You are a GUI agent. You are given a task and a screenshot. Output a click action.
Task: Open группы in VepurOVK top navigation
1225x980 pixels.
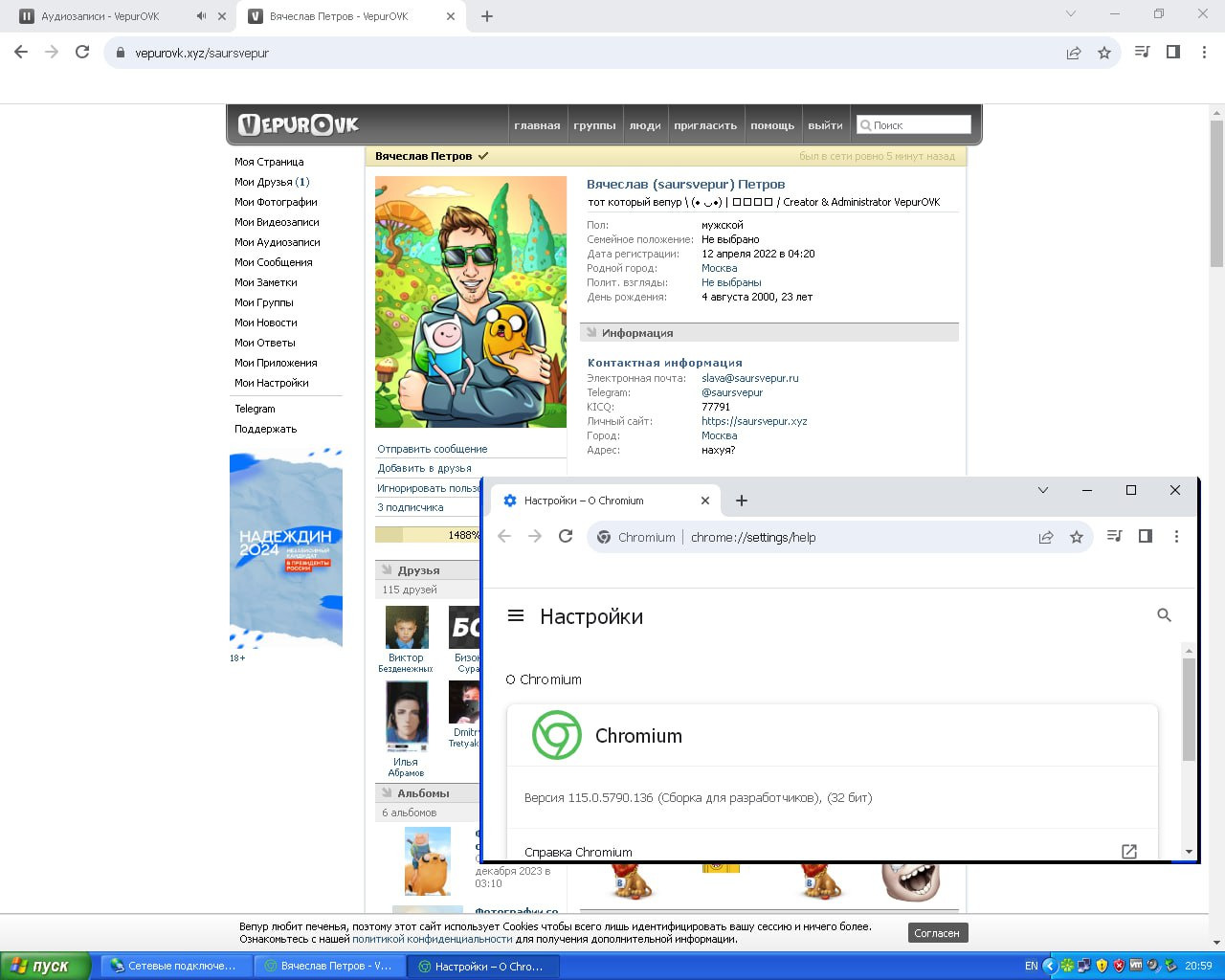(x=594, y=125)
